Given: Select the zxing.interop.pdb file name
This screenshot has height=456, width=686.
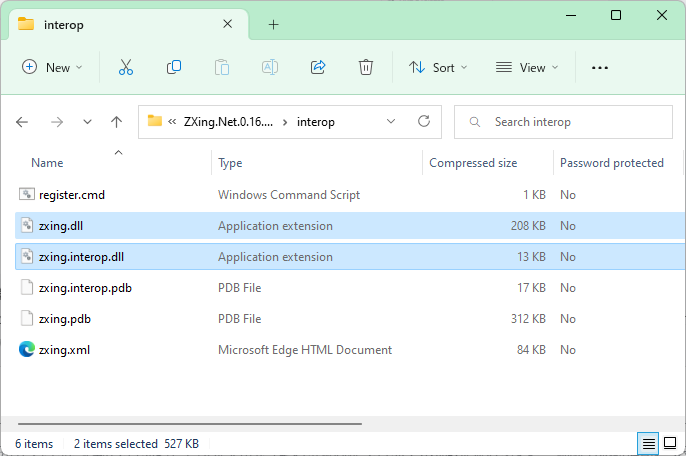Looking at the screenshot, I should click(85, 288).
